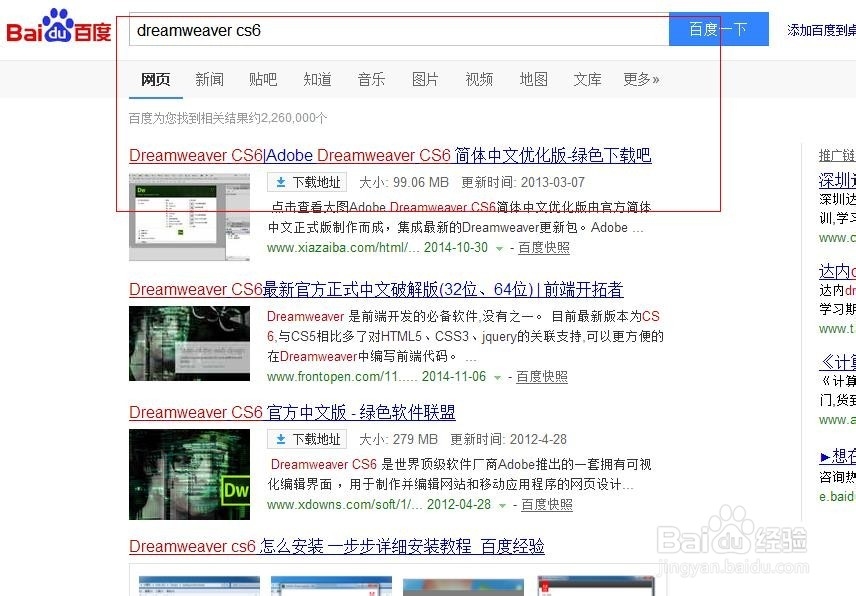Image resolution: width=856 pixels, height=596 pixels.
Task: Click the 百度一下 search button
Action: click(x=718, y=29)
